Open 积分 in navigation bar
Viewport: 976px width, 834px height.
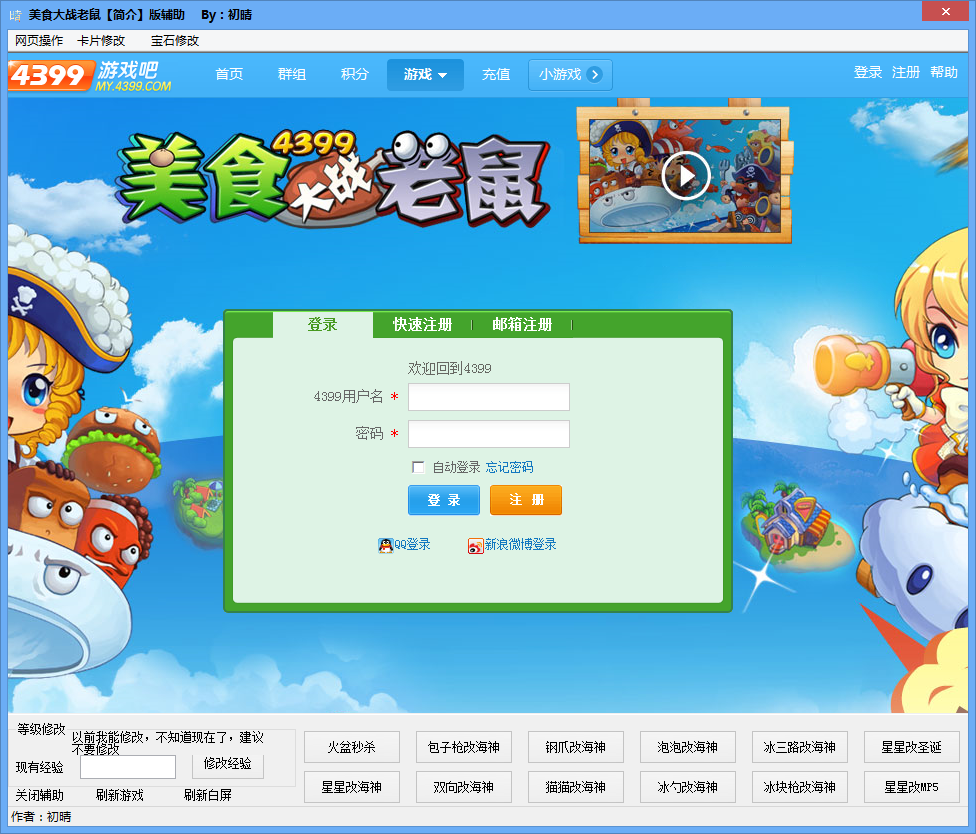click(355, 74)
